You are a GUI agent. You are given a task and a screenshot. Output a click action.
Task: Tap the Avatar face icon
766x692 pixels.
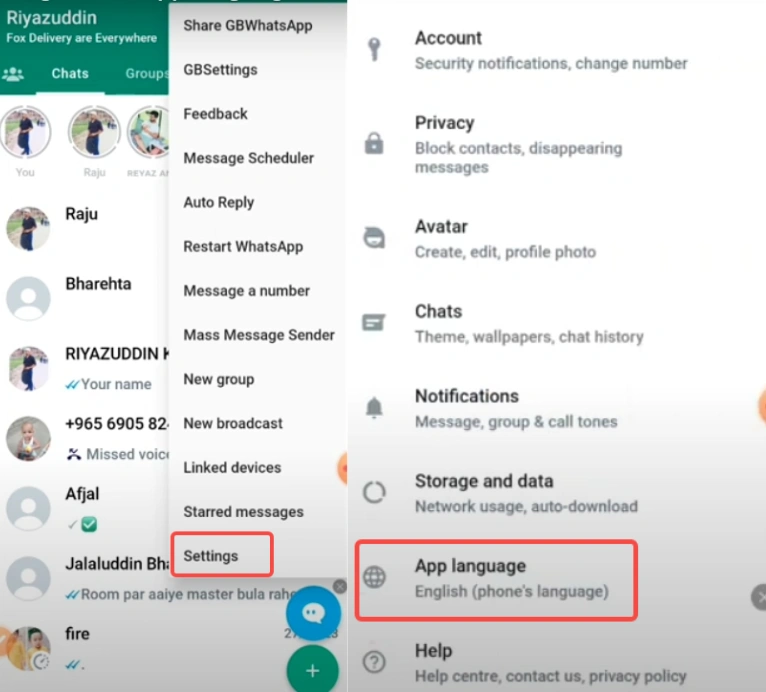(x=374, y=238)
